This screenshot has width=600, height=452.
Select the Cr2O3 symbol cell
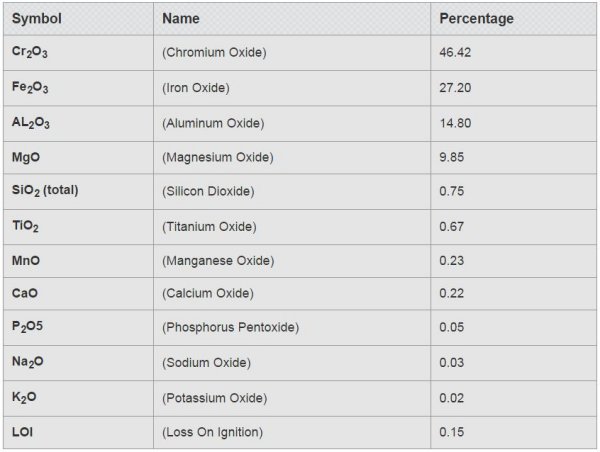(x=30, y=53)
